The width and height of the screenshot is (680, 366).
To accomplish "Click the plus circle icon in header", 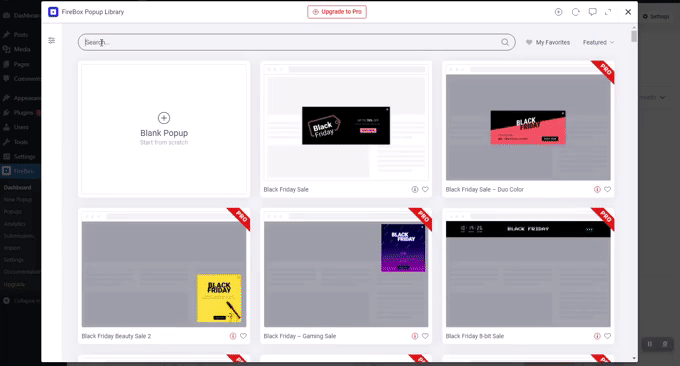I will 559,12.
